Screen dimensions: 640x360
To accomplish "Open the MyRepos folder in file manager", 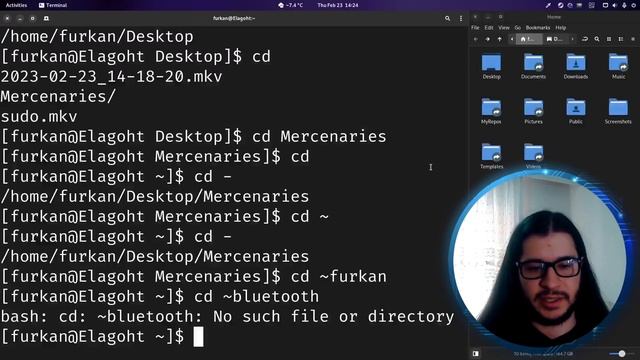I will coord(491,111).
